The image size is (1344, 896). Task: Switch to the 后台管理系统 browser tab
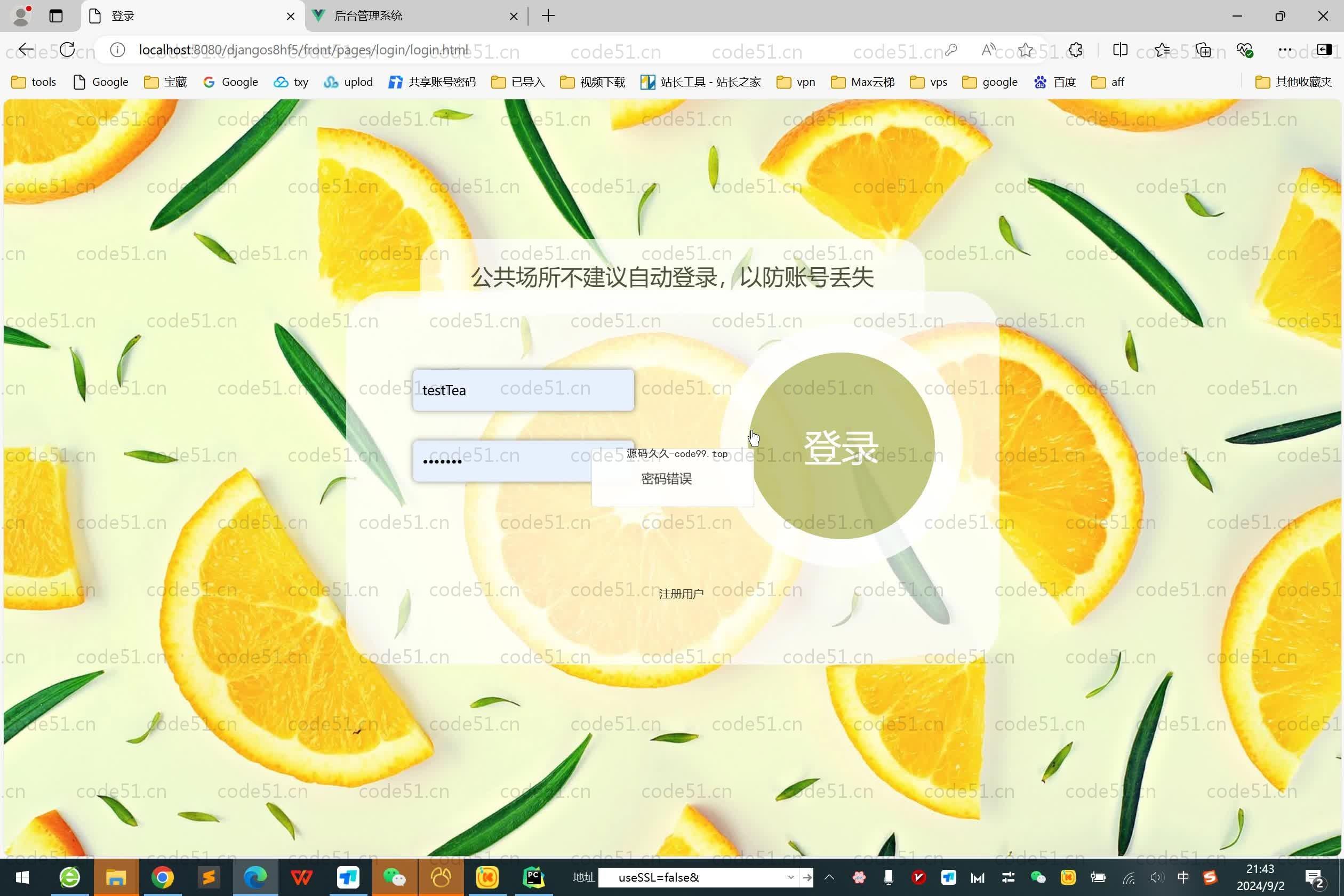pos(415,16)
